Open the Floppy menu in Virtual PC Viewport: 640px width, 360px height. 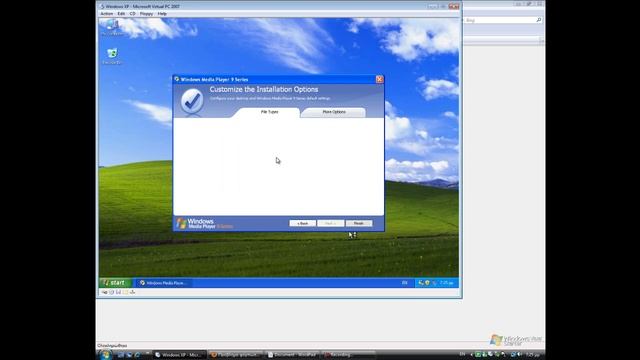point(146,14)
